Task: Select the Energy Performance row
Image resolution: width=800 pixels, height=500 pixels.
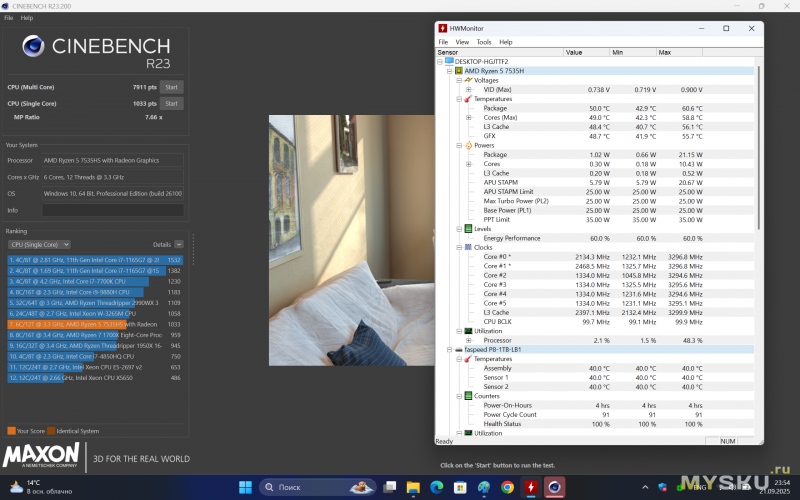Action: [594, 238]
